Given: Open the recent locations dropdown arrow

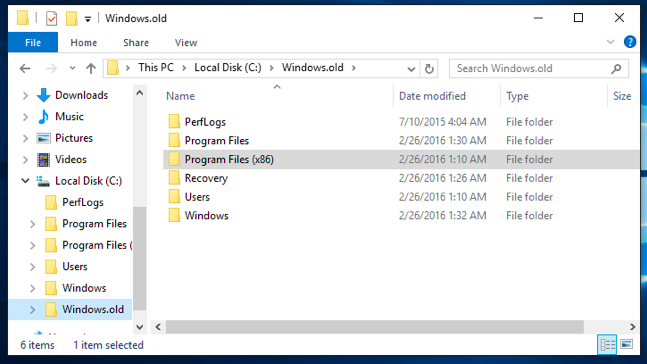Looking at the screenshot, I should click(x=73, y=69).
